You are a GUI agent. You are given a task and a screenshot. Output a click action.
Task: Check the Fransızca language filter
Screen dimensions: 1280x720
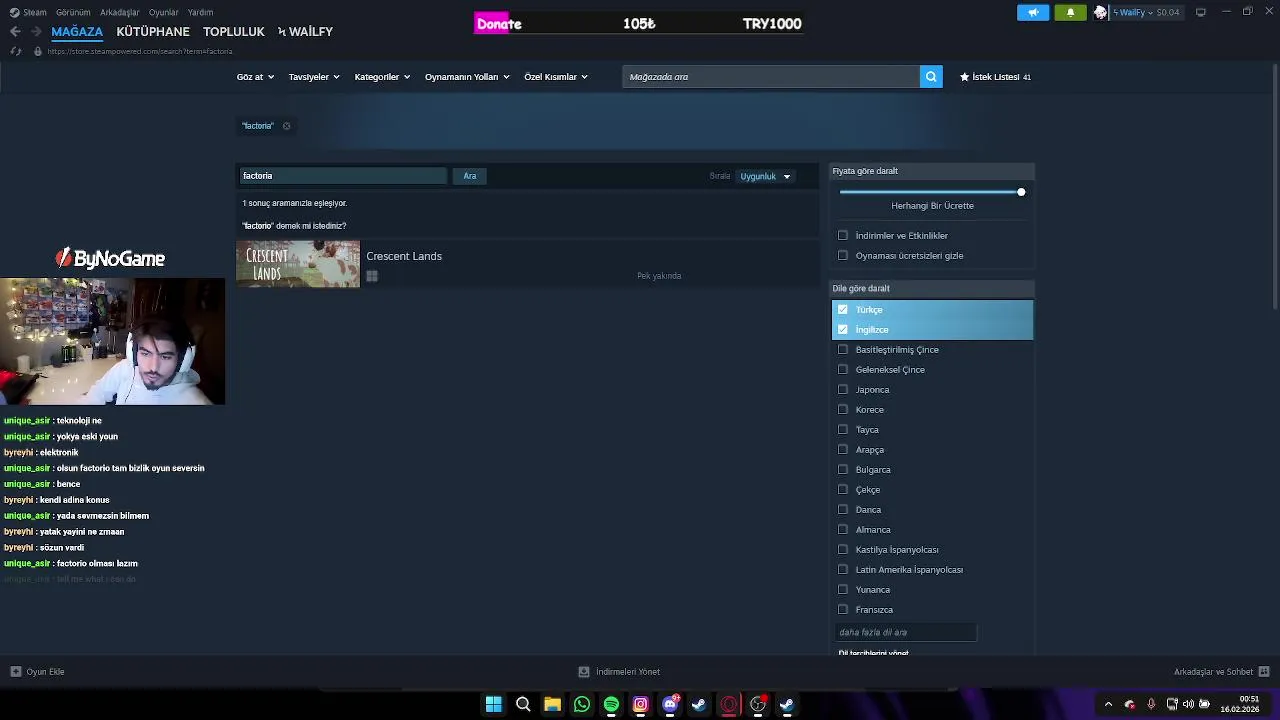tap(843, 610)
